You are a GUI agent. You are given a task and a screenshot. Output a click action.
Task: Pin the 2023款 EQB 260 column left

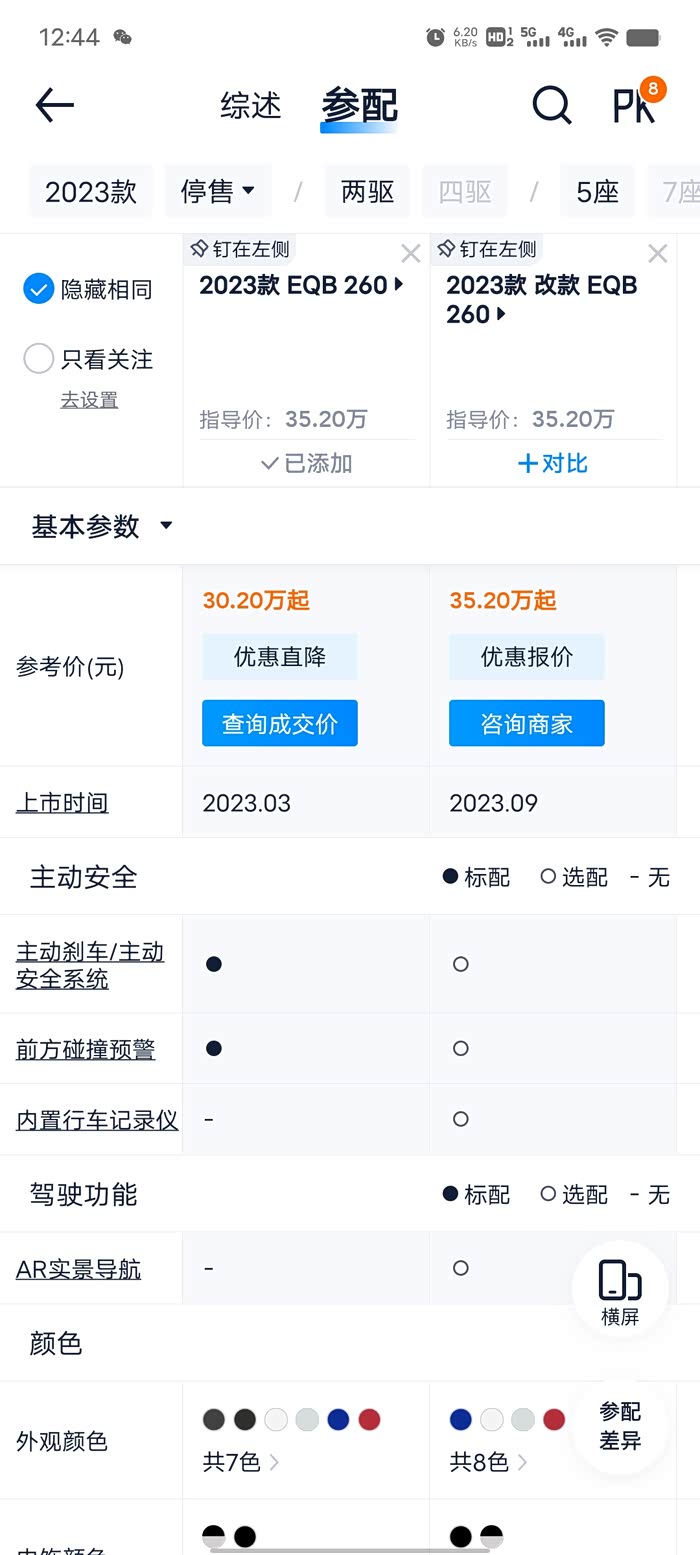click(x=240, y=249)
